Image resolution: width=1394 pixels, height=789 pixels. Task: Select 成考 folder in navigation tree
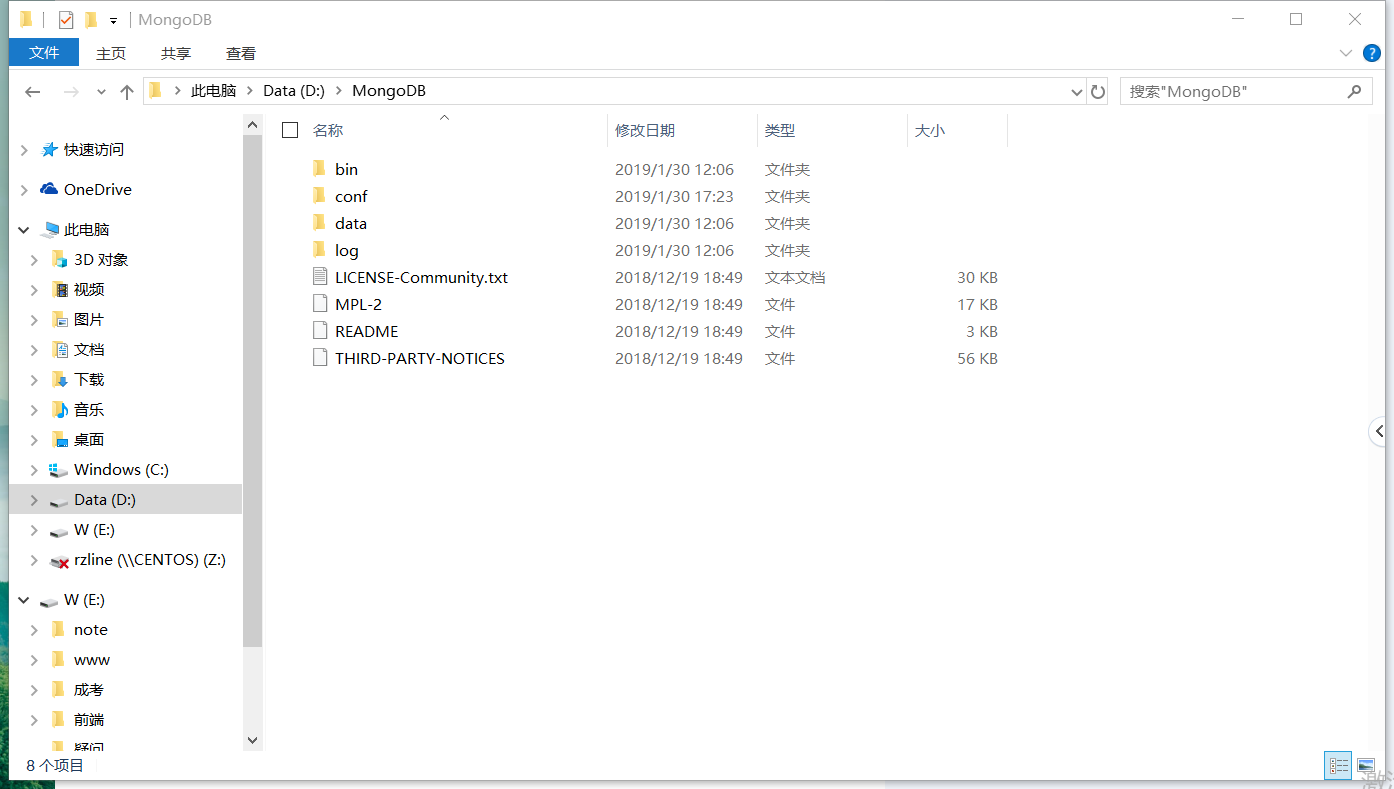[89, 690]
